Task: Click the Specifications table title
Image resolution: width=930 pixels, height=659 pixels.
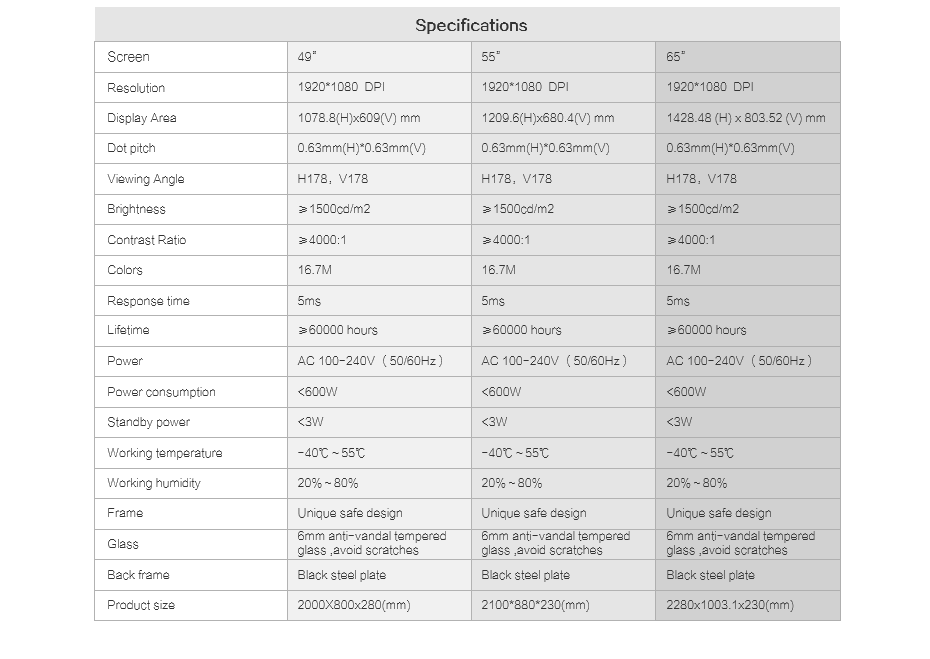Action: [471, 25]
